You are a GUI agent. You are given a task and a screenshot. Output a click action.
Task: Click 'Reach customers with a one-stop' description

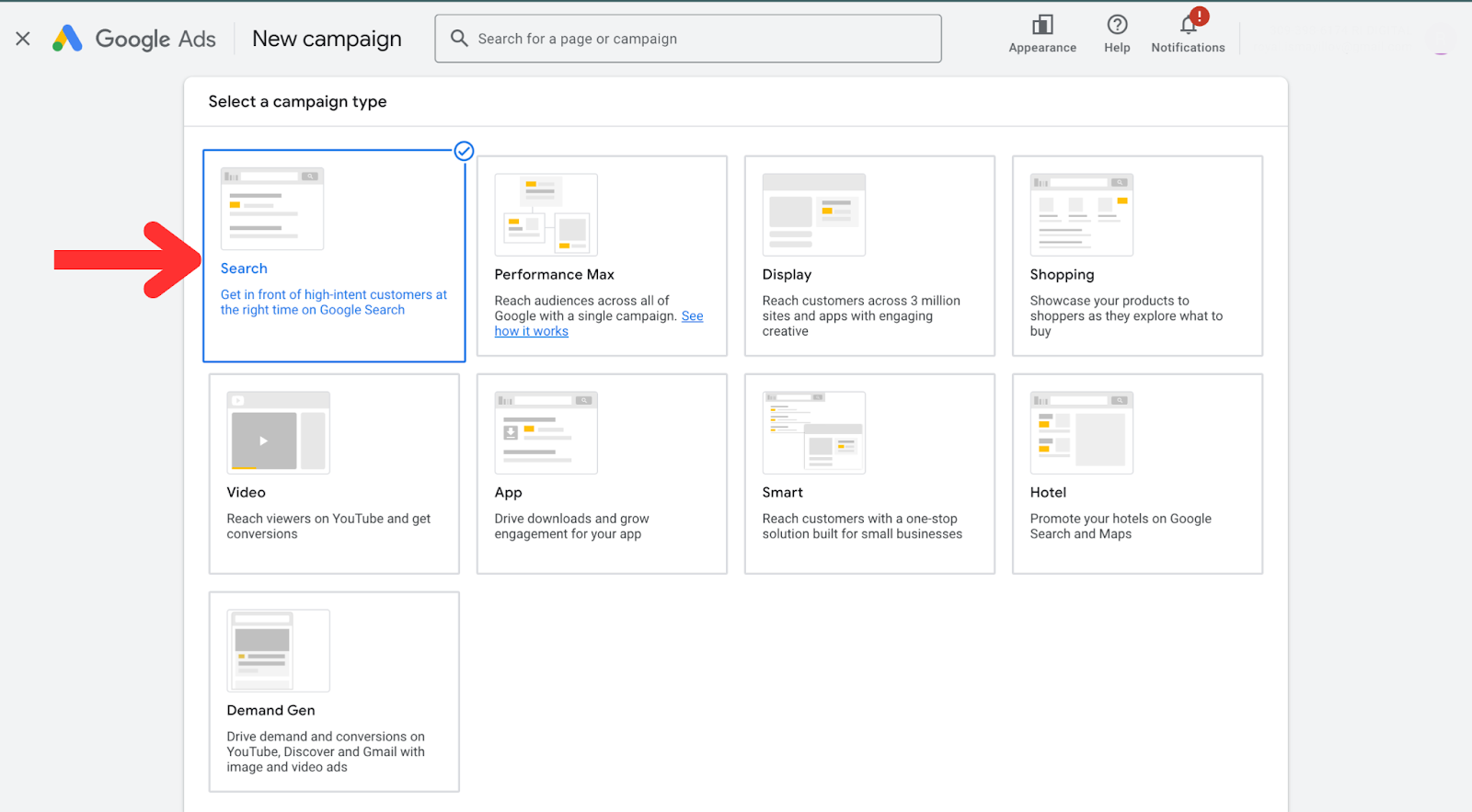coord(862,526)
